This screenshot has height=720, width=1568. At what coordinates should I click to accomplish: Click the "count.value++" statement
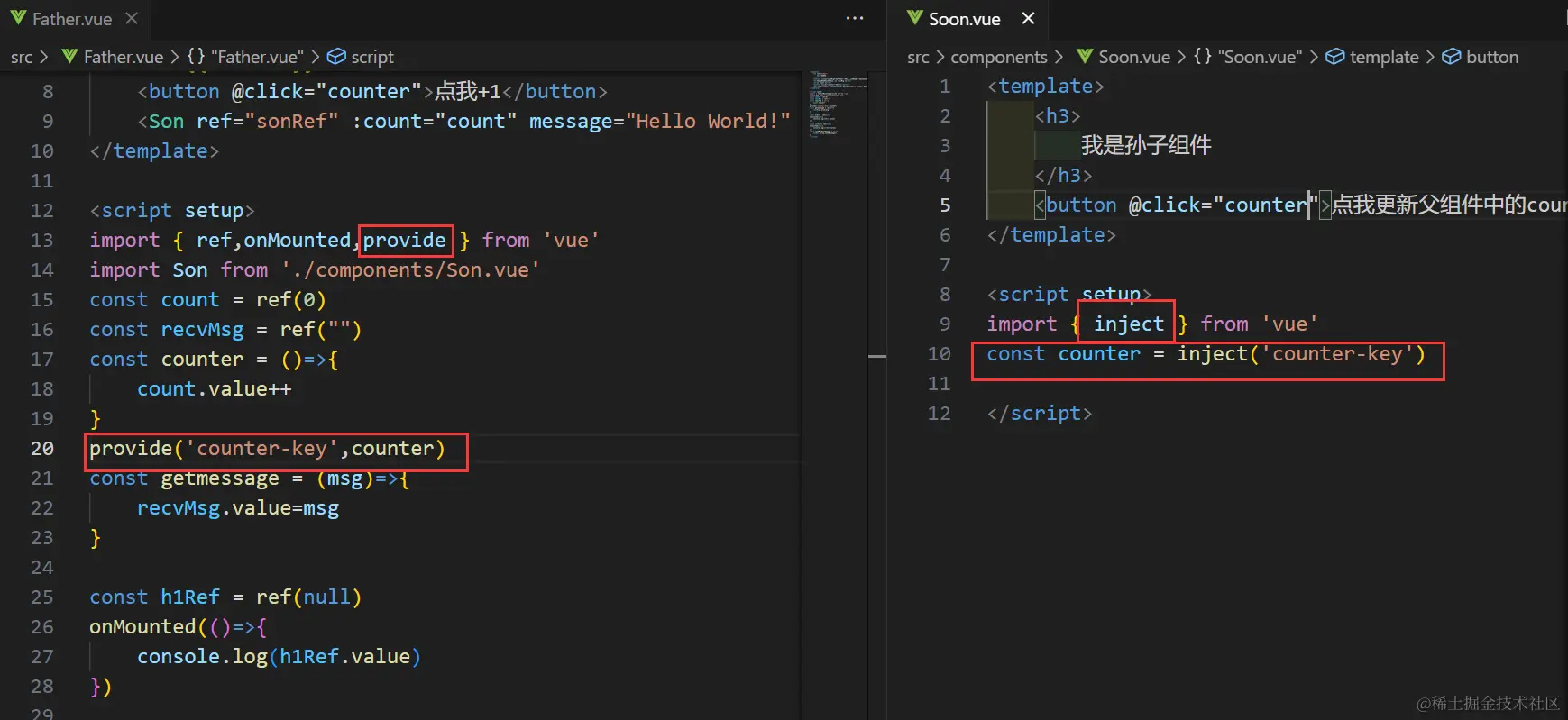[x=215, y=389]
